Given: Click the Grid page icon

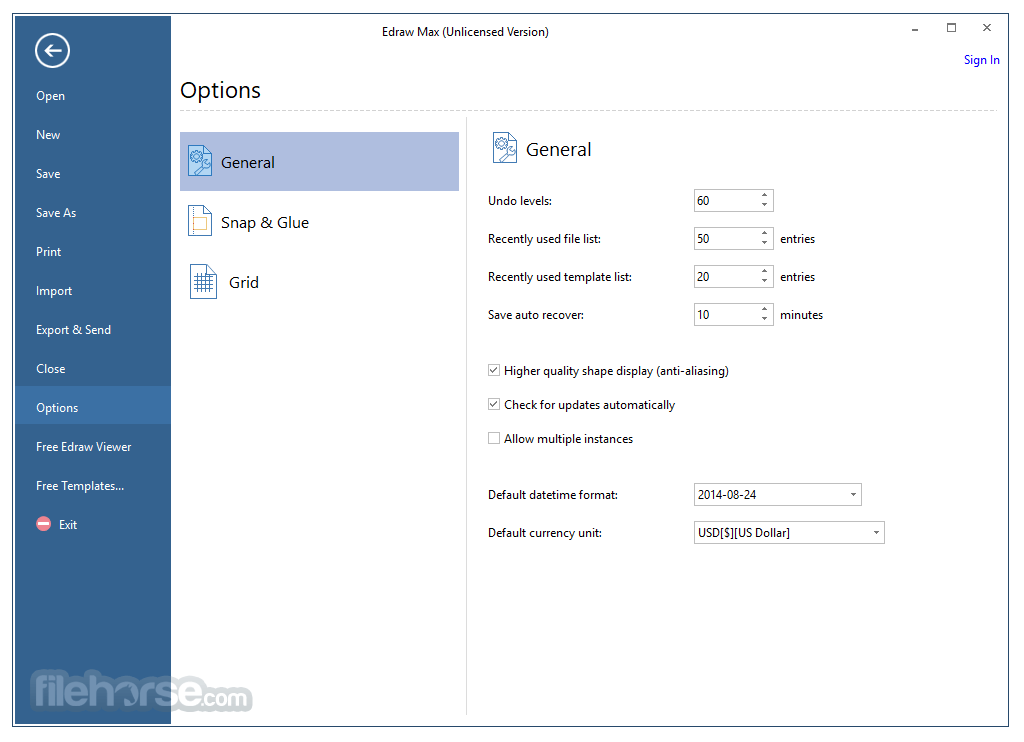Looking at the screenshot, I should [x=203, y=282].
